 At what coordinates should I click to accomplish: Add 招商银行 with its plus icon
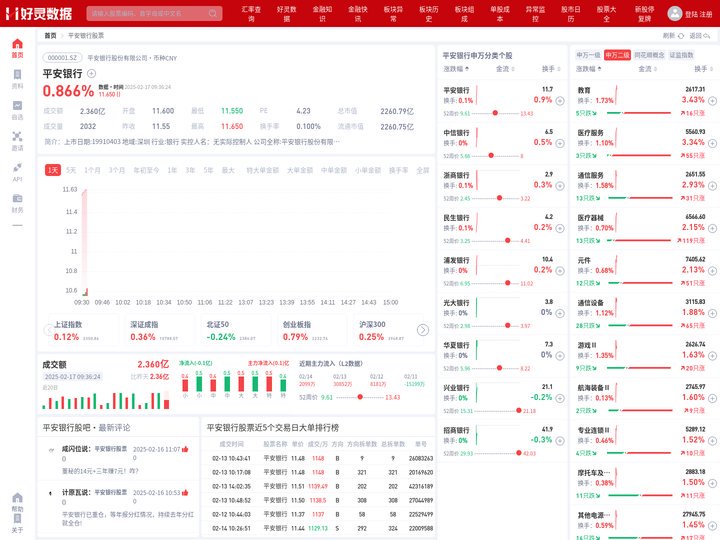[560, 441]
